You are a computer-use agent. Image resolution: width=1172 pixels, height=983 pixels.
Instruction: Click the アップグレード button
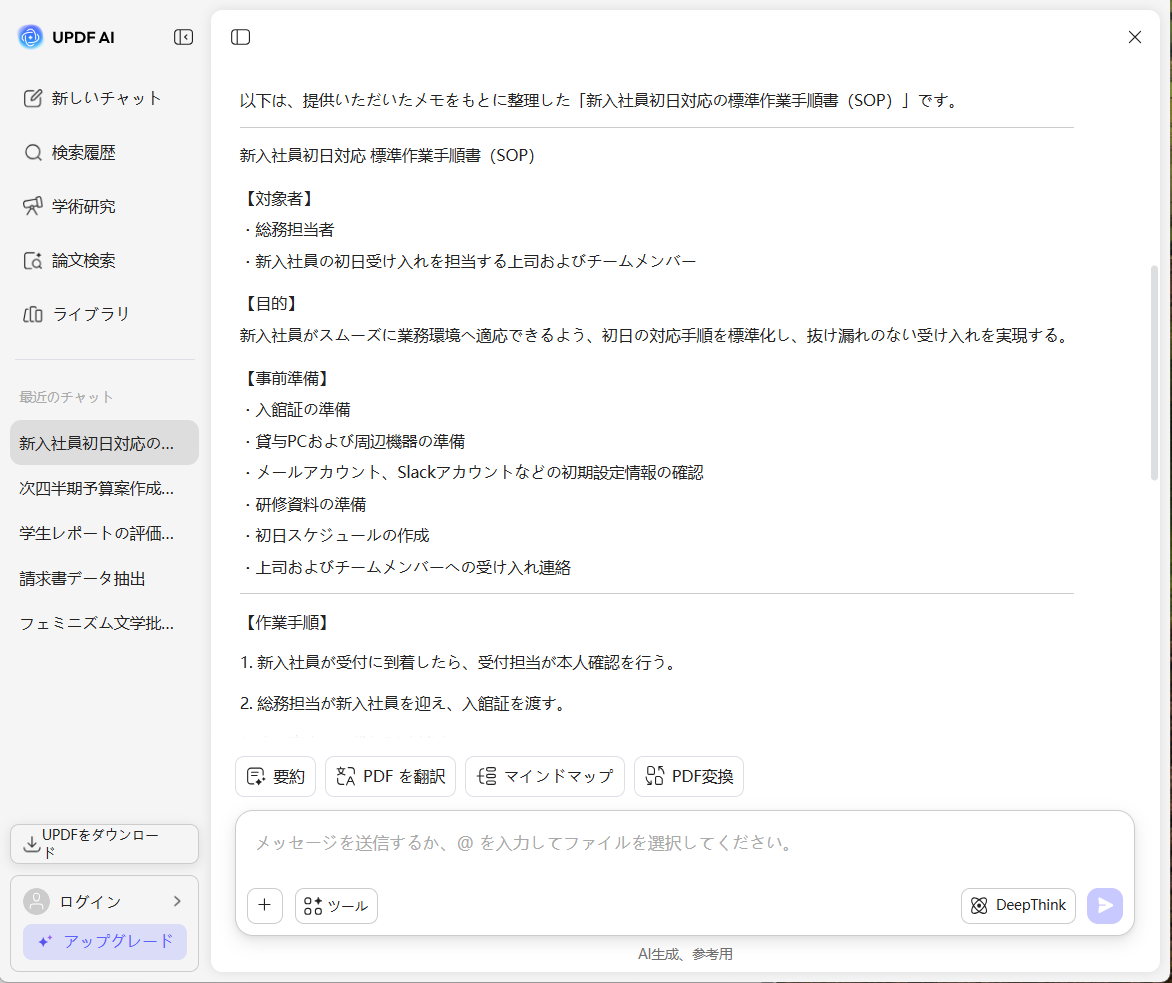click(104, 943)
